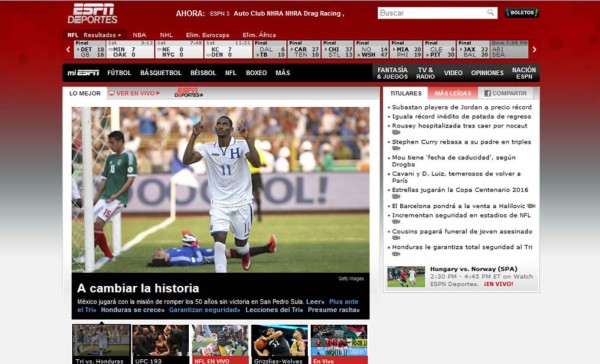The image size is (600, 364).
Task: Open Estrellas jugarán Copa Centenario headline
Action: 460,190
